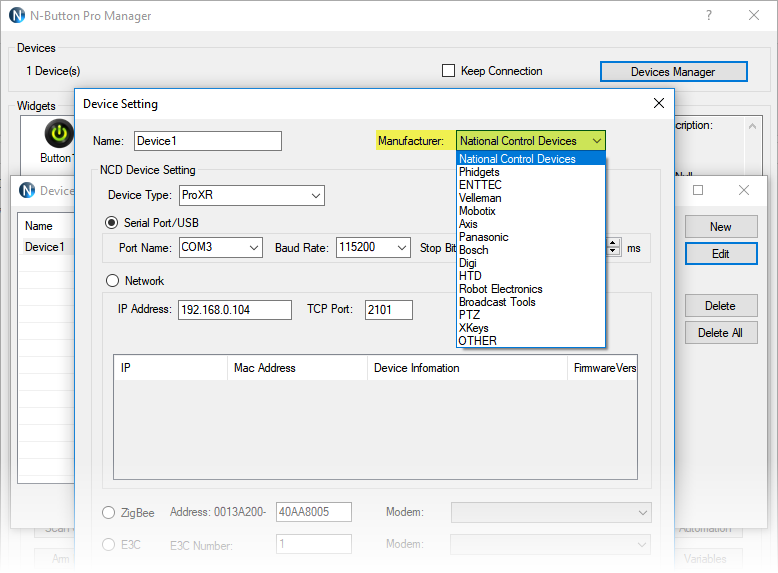This screenshot has height=573, width=778.
Task: Click the Delete button in Devices Manager
Action: pyautogui.click(x=720, y=306)
